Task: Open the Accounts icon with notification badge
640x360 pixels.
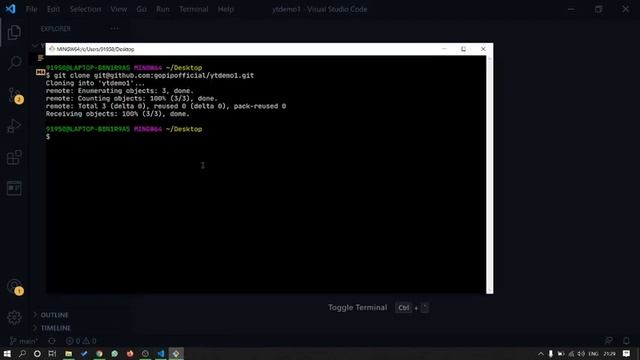Action: pyautogui.click(x=15, y=287)
